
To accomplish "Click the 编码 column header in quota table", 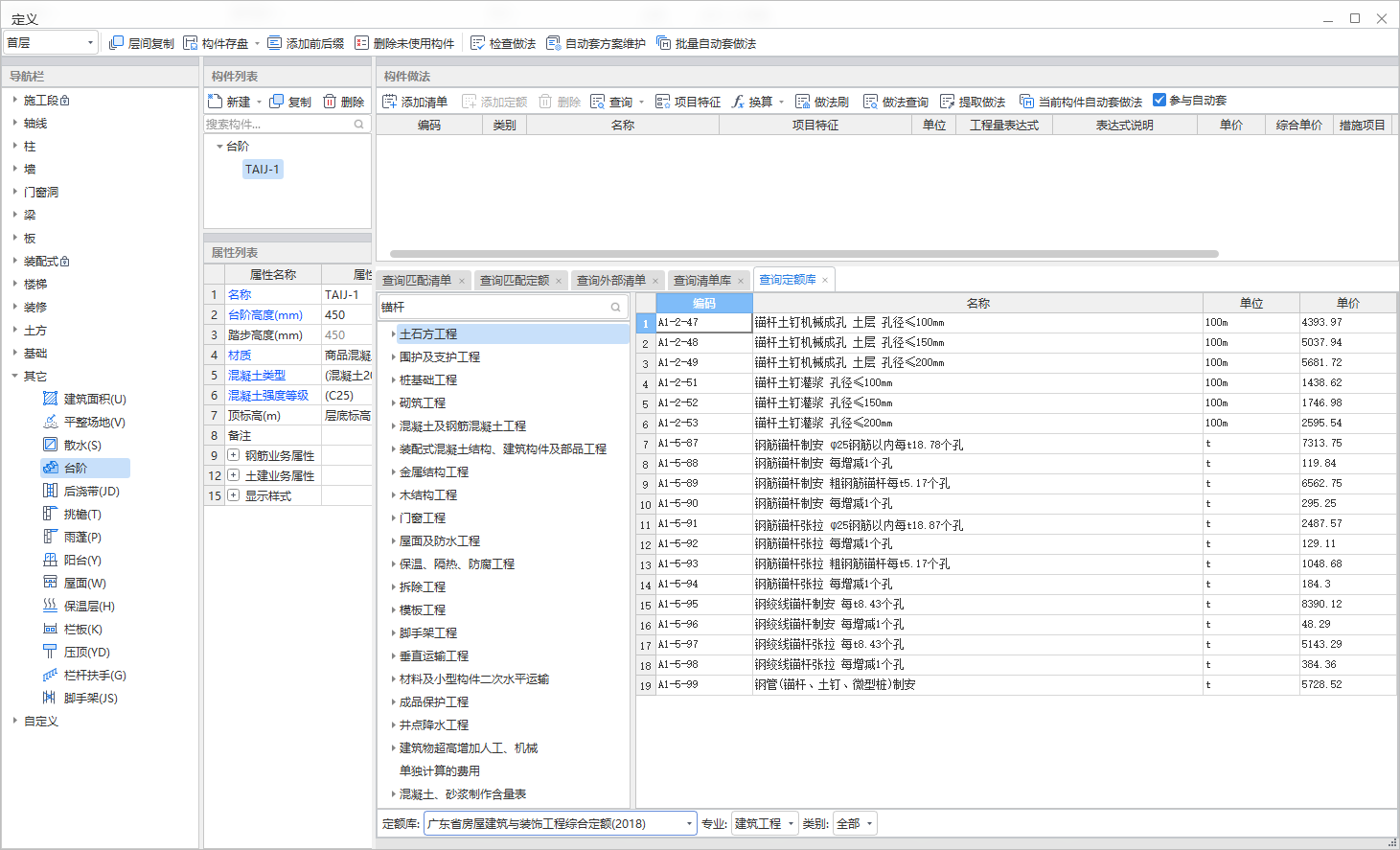I will coord(704,303).
